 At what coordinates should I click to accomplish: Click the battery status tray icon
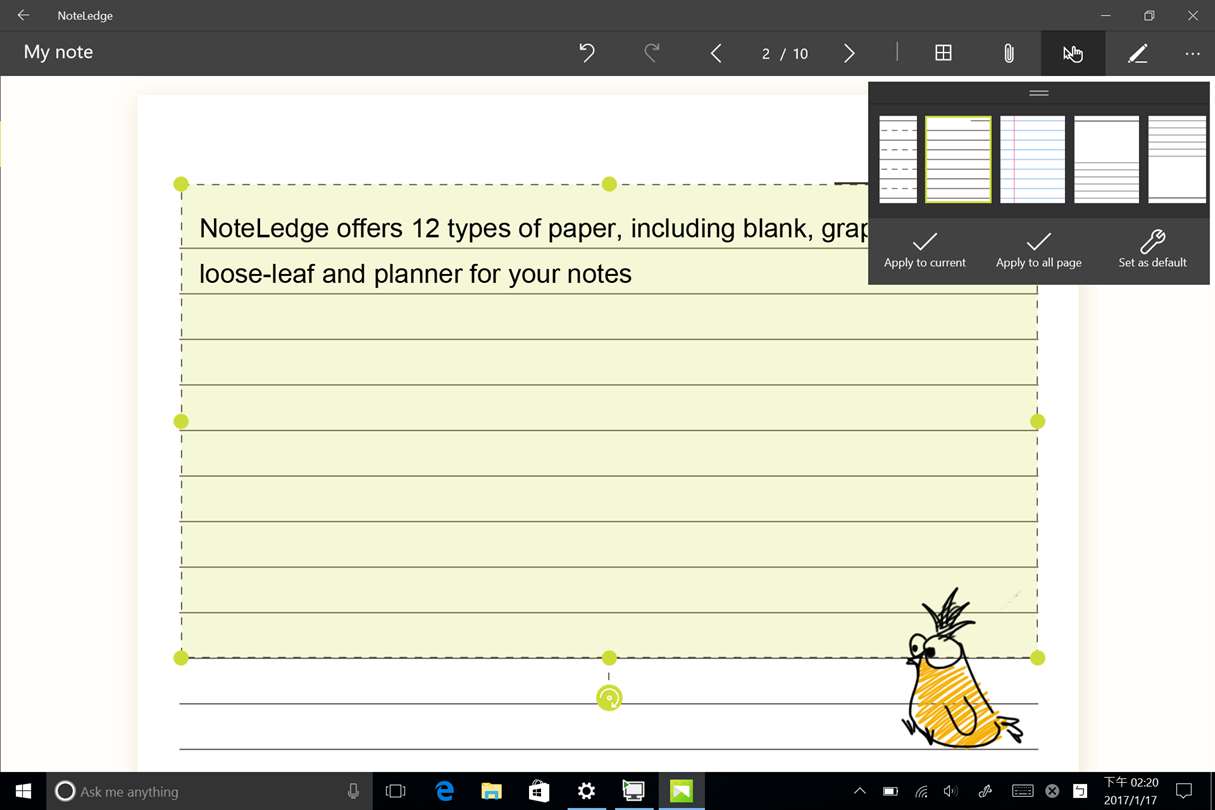pos(890,791)
